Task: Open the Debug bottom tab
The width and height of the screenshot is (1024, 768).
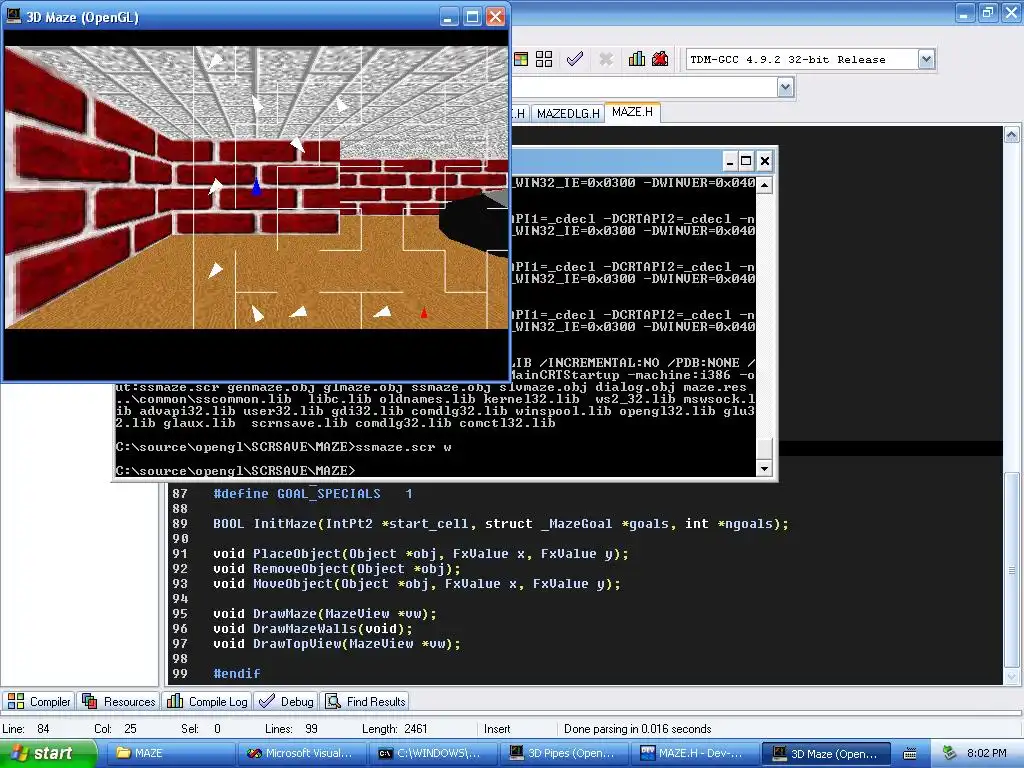Action: 286,701
